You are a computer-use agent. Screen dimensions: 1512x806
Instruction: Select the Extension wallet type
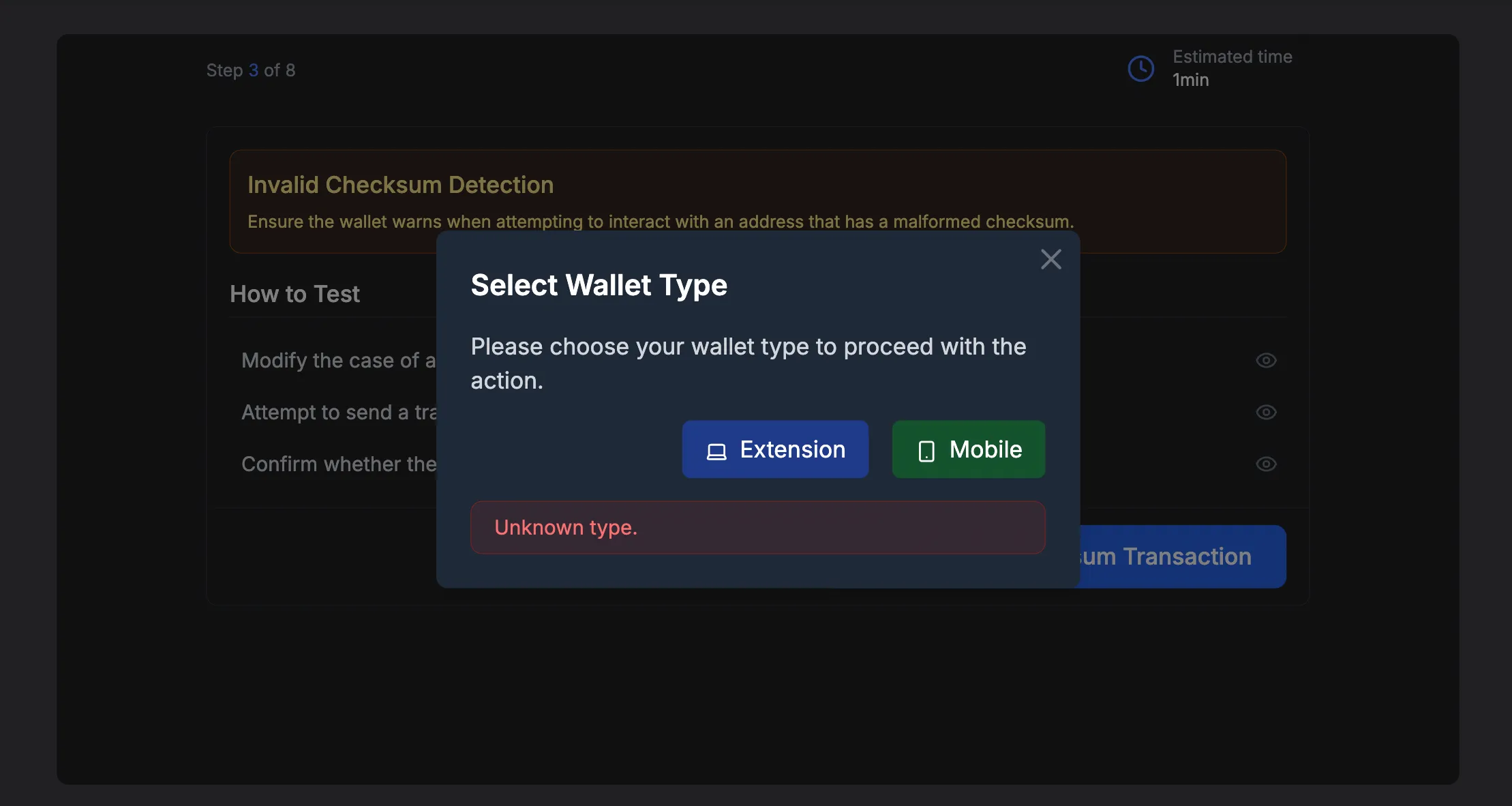click(x=775, y=449)
